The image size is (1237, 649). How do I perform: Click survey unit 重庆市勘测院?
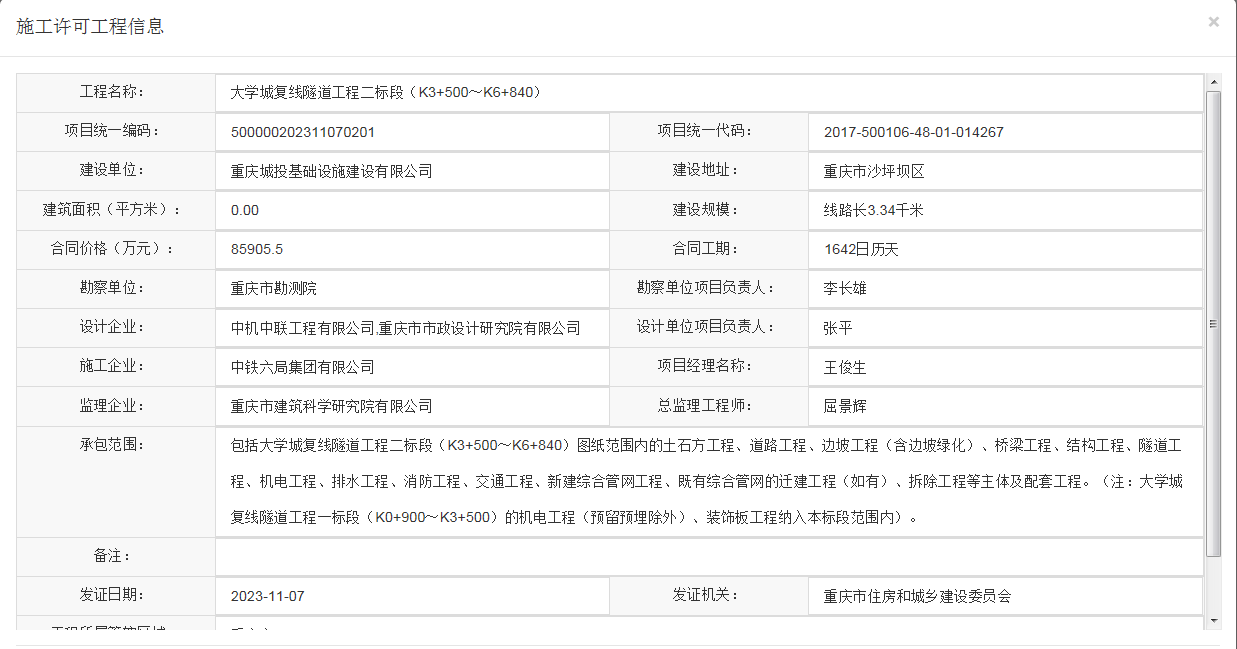(273, 288)
